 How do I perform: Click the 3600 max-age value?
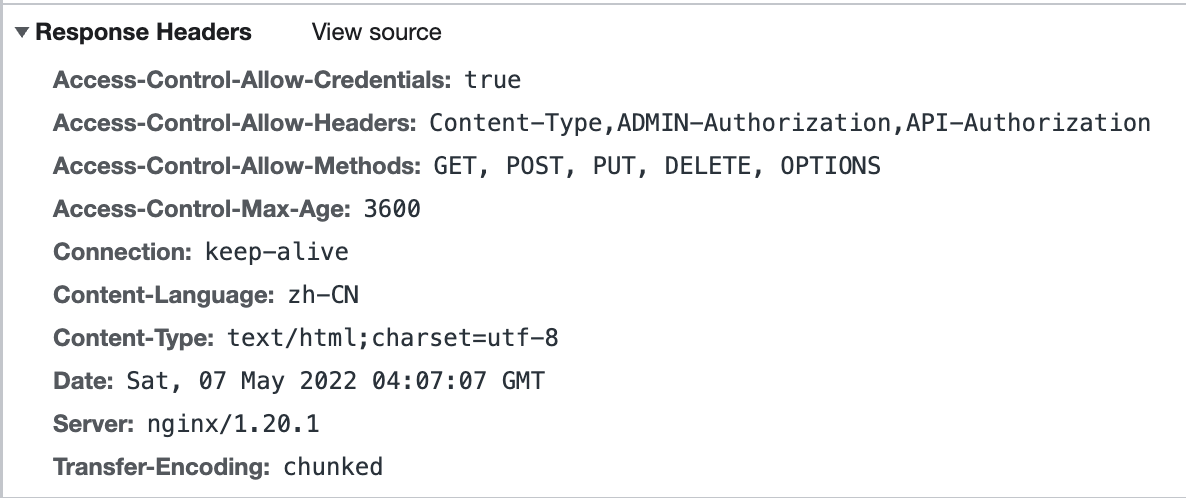pos(393,209)
